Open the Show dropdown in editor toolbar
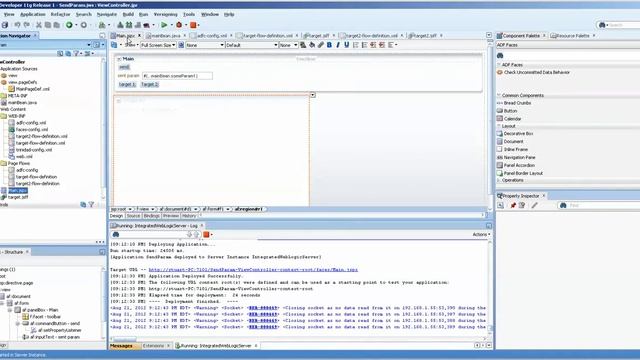This screenshot has width=640, height=360. (131, 45)
